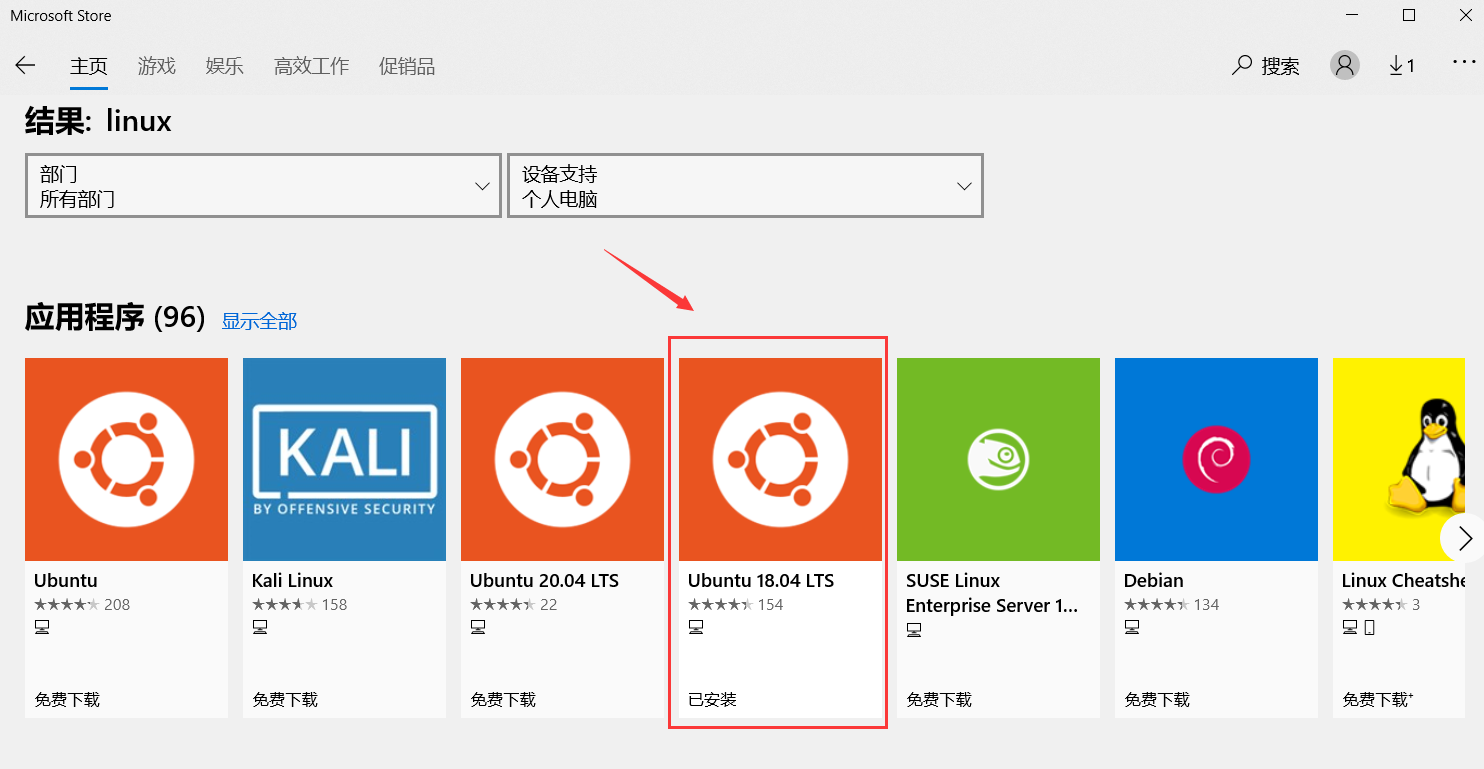Click 免费下载 under Ubuntu 20.04 LTS

(503, 700)
